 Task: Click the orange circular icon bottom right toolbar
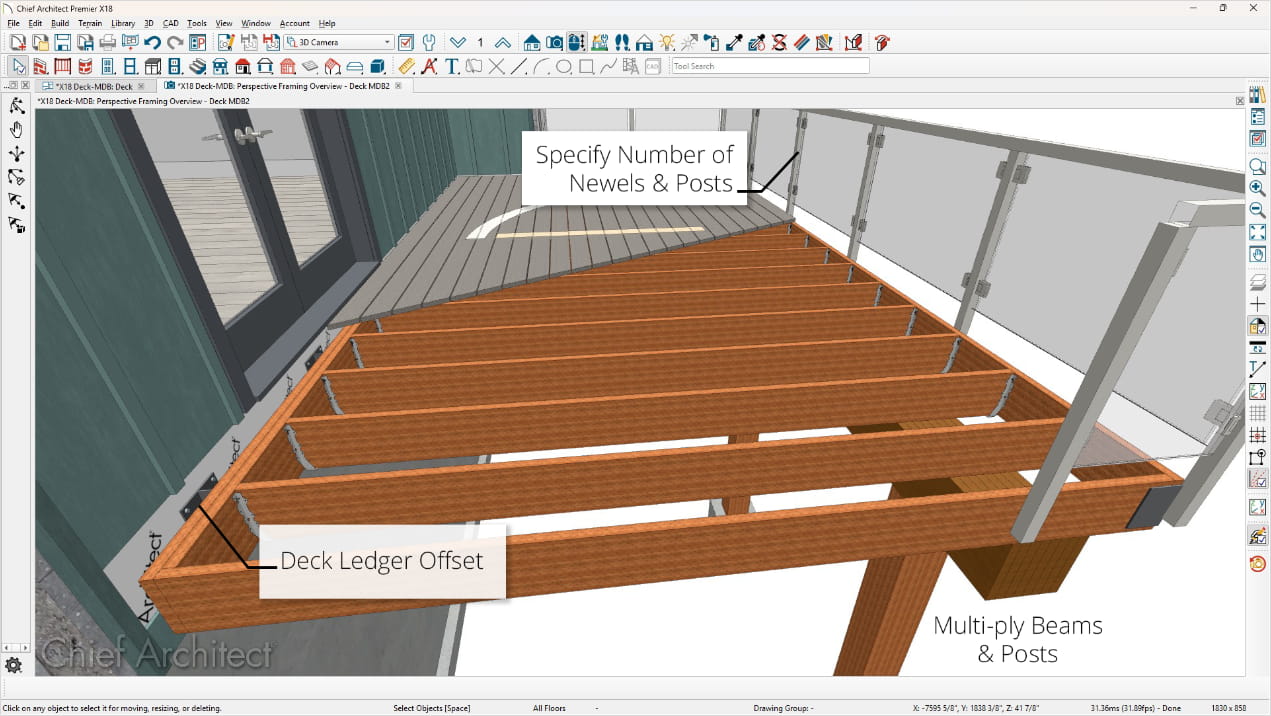click(1258, 564)
